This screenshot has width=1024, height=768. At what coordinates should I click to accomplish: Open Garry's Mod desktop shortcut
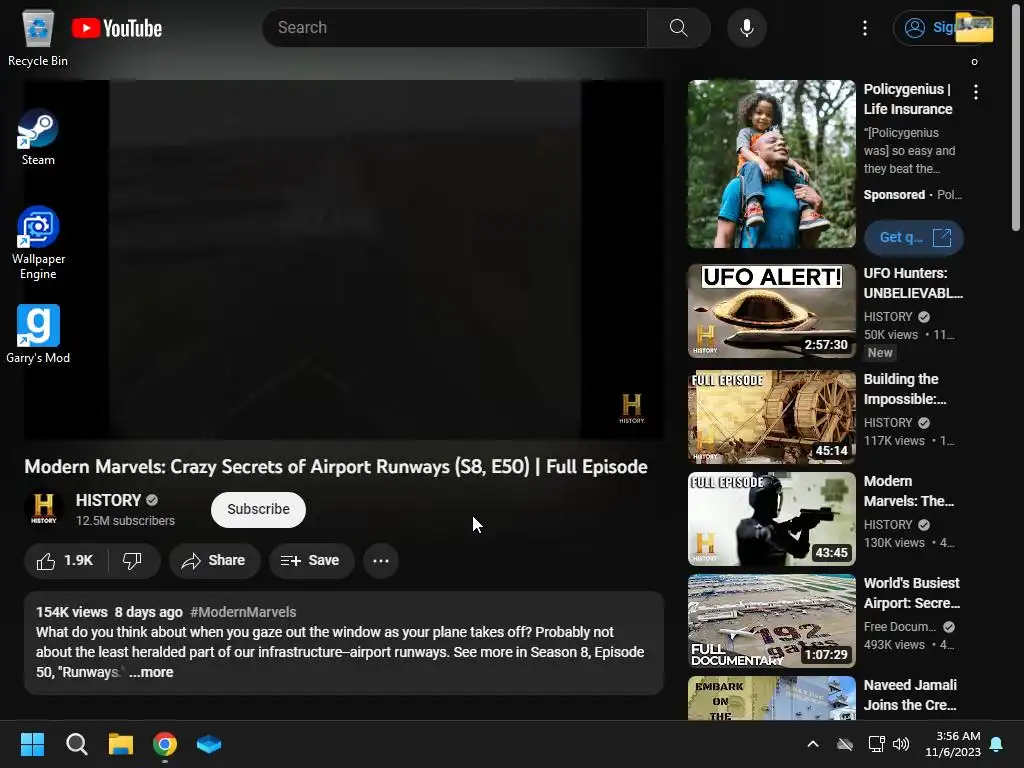(x=38, y=334)
